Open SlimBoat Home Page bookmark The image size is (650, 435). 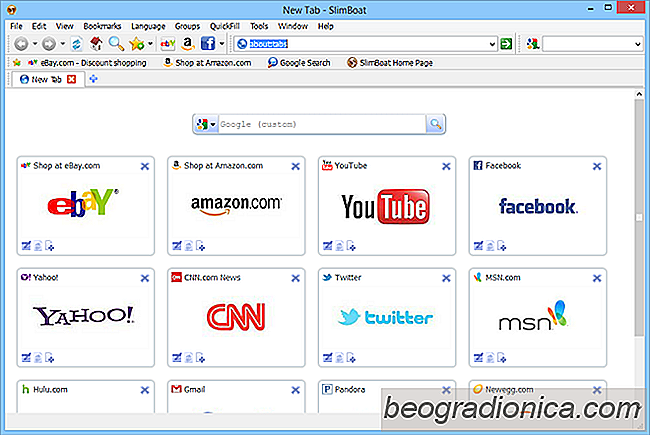pos(390,63)
